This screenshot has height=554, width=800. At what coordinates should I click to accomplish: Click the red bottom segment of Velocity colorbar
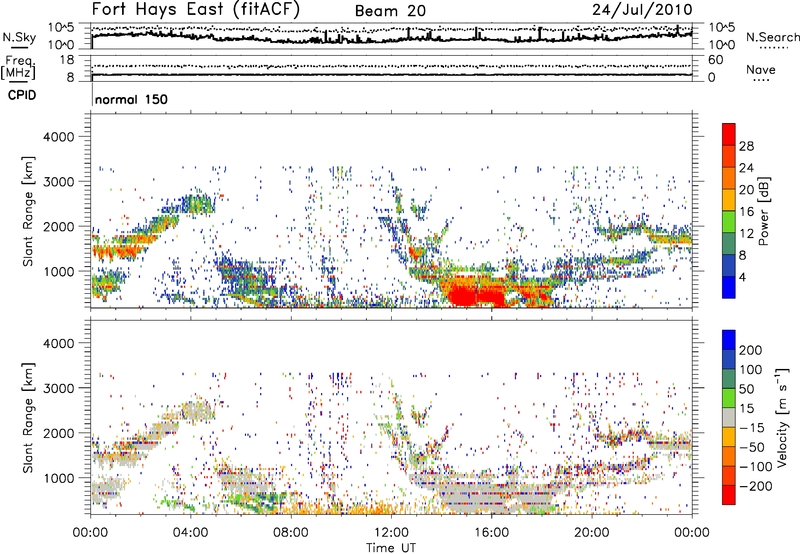click(729, 495)
